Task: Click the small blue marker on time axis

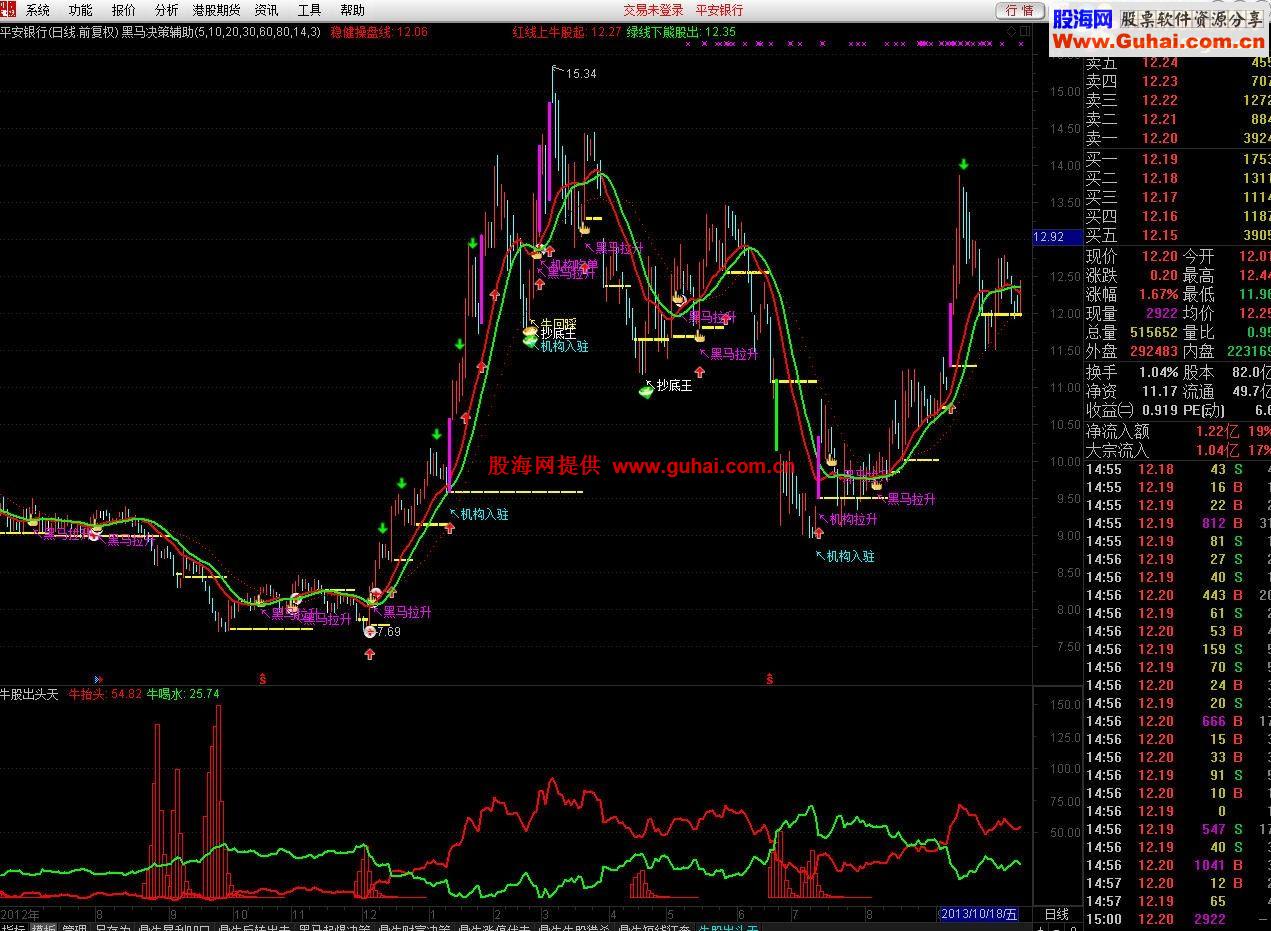Action: point(98,678)
